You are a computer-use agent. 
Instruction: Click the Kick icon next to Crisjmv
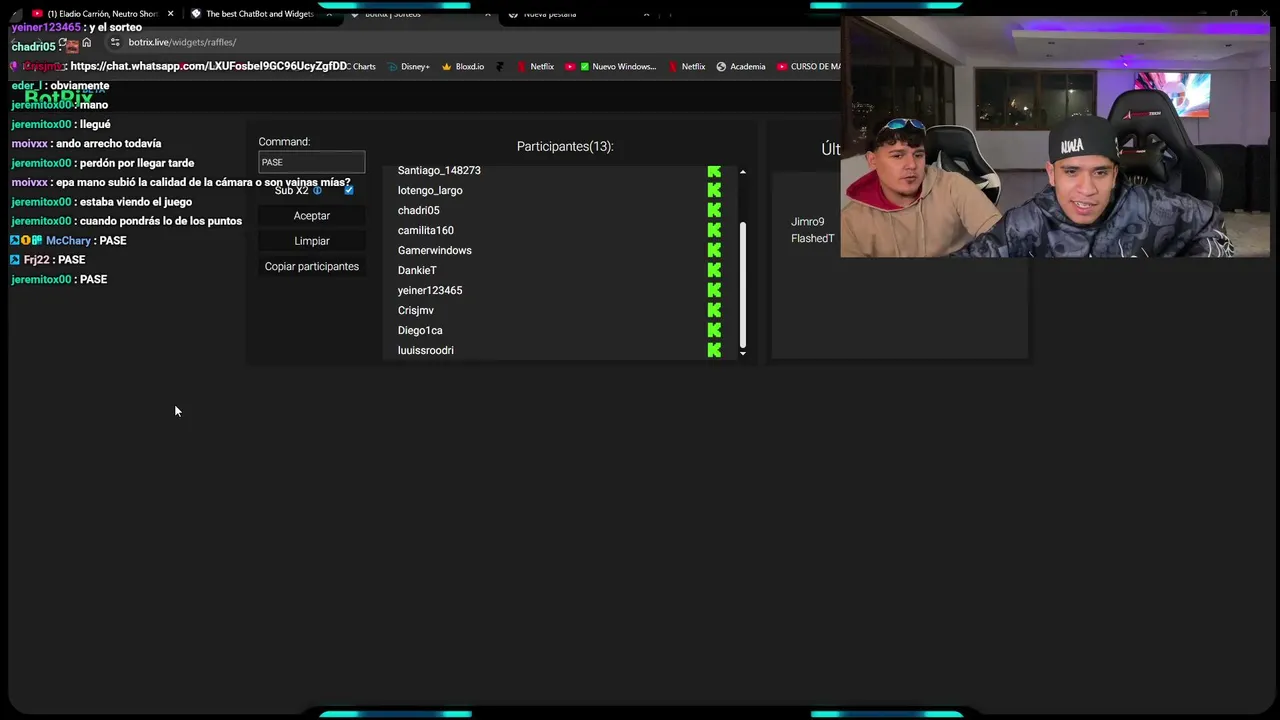pyautogui.click(x=714, y=310)
